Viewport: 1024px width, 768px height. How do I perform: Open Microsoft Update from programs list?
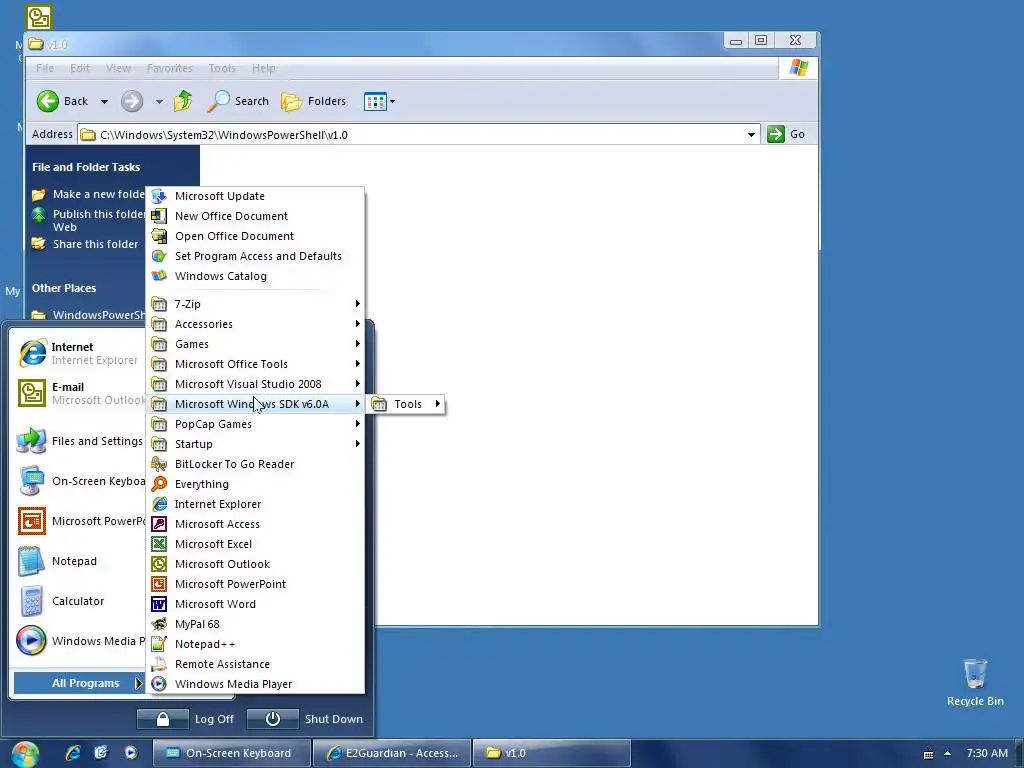point(255,196)
